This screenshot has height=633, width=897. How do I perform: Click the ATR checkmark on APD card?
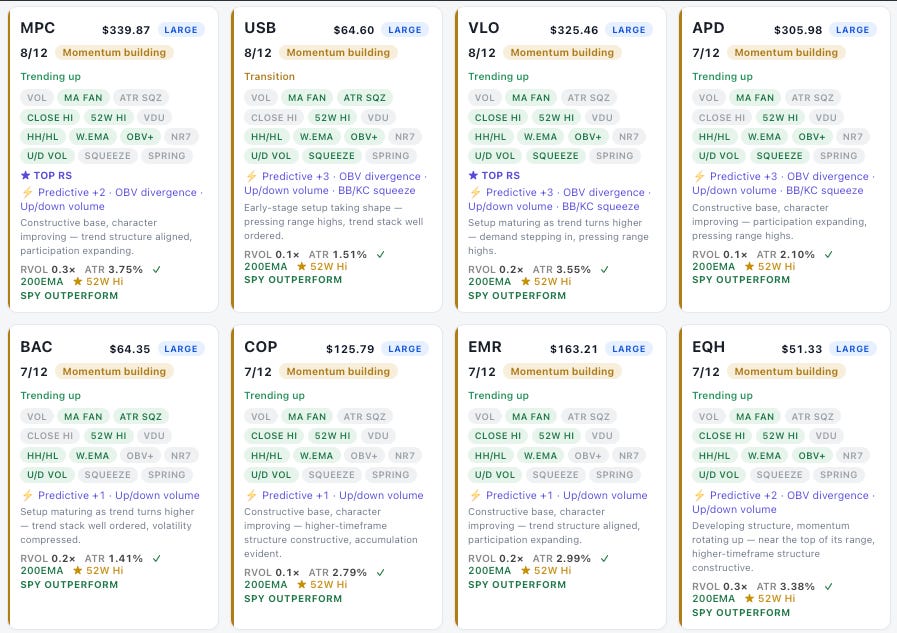[x=828, y=254]
